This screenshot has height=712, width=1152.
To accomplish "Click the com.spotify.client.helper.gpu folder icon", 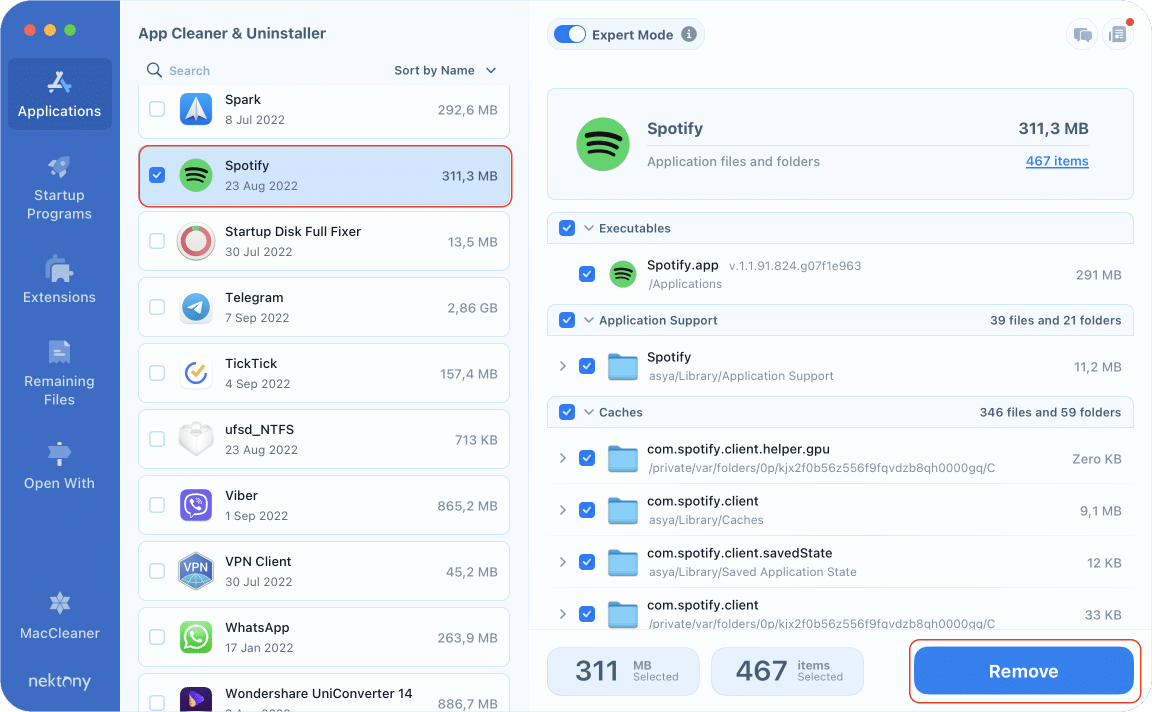I will (623, 459).
